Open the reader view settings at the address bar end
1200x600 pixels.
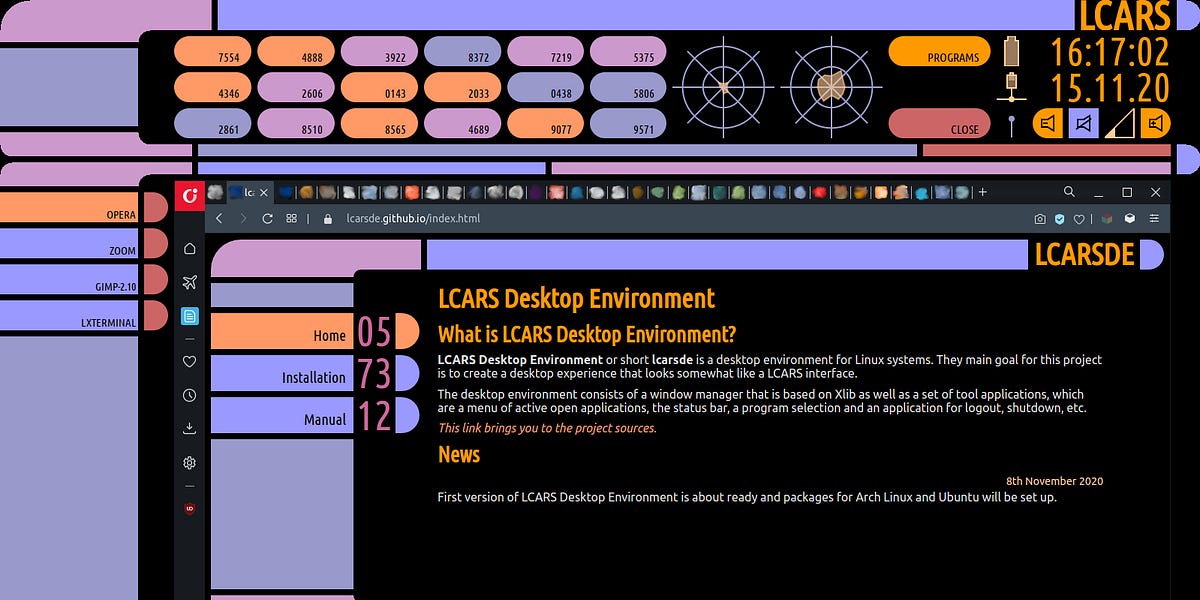pyautogui.click(x=1154, y=218)
